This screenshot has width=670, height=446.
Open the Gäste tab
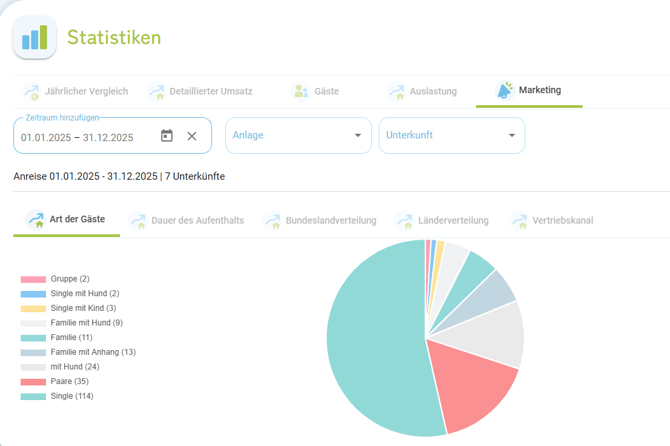[316, 91]
